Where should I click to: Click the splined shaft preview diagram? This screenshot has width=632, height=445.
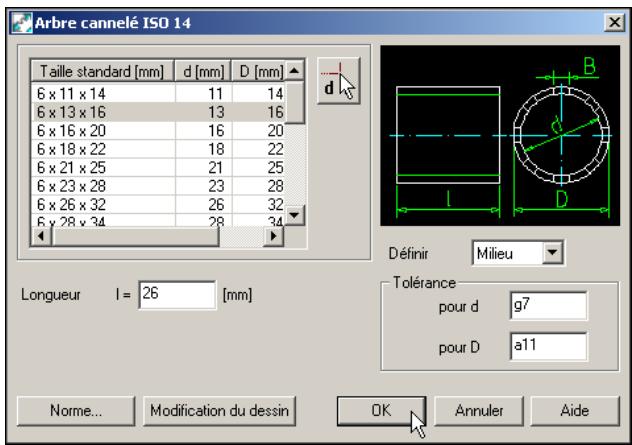click(500, 135)
